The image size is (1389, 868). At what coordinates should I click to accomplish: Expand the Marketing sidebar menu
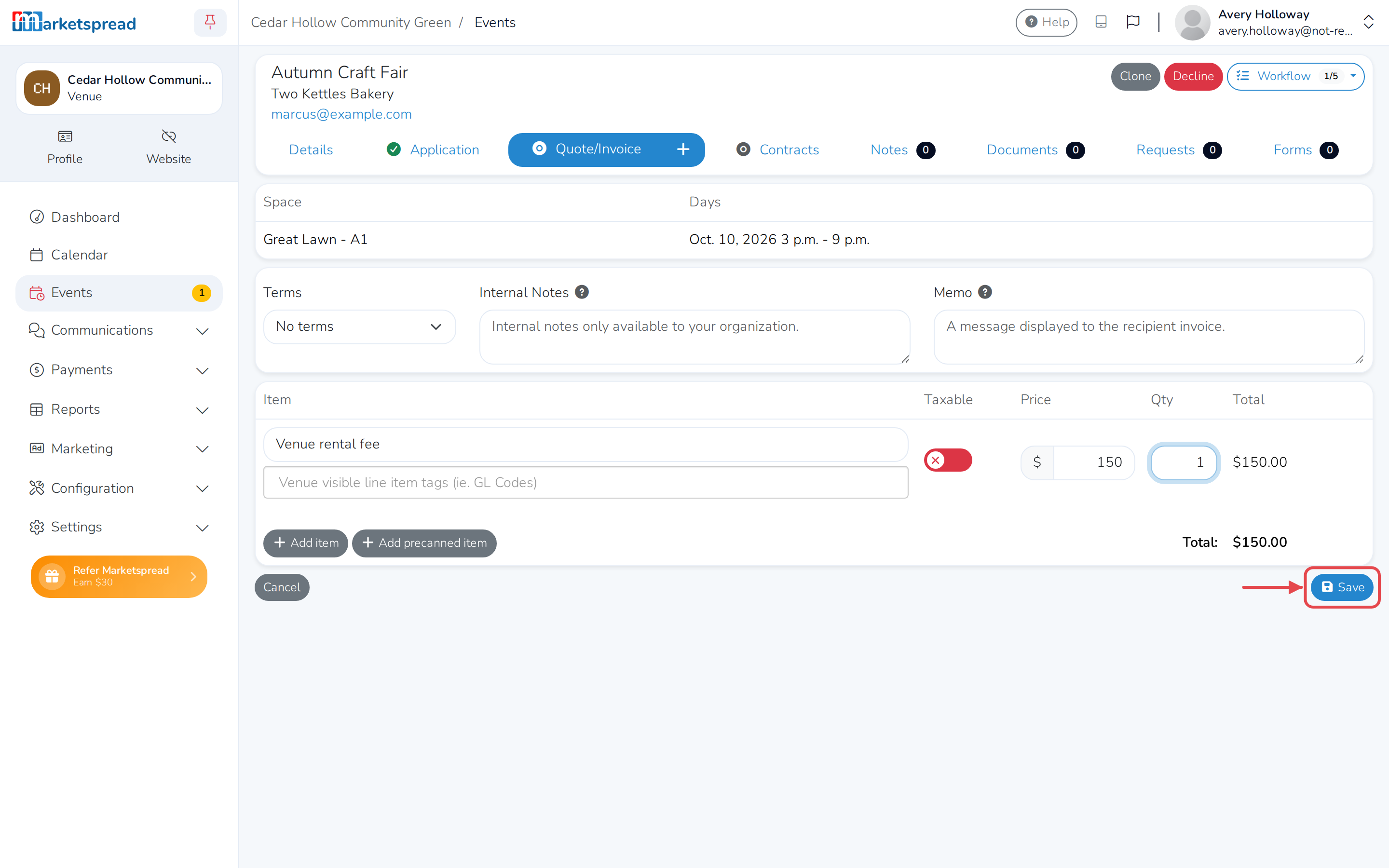click(x=119, y=449)
